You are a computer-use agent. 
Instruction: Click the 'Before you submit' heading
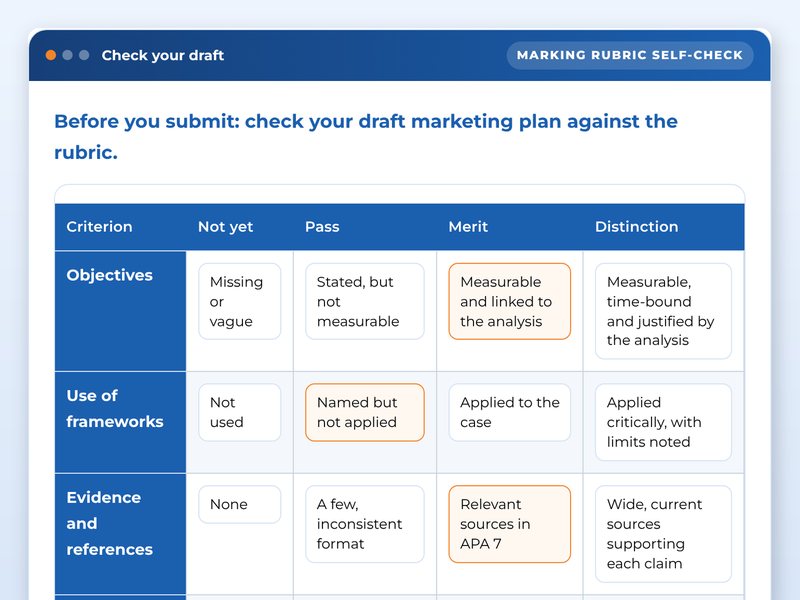click(366, 136)
